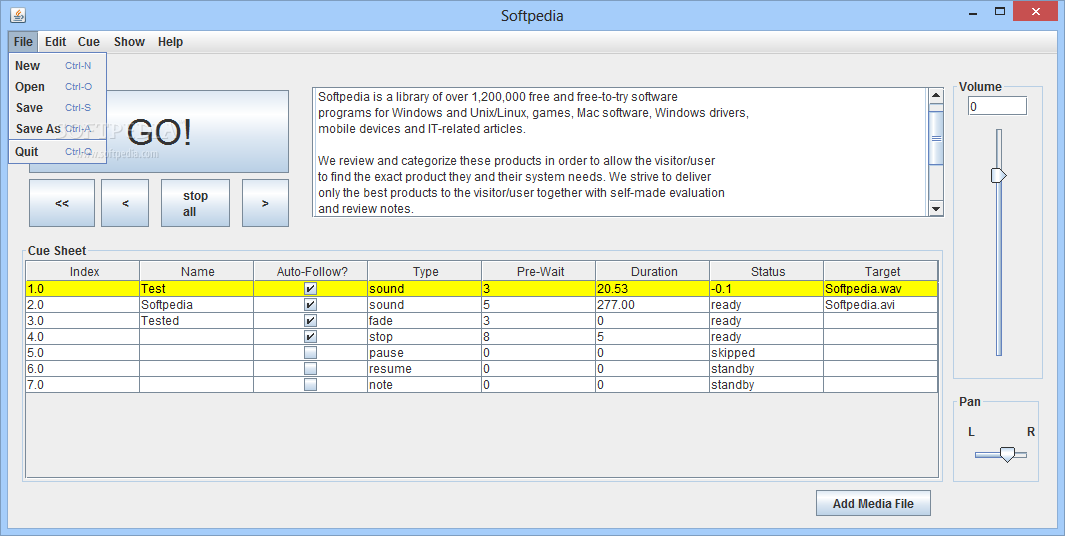Screen dimensions: 1065x536
Task: Choose Save As from the File menu
Action: pos(57,128)
